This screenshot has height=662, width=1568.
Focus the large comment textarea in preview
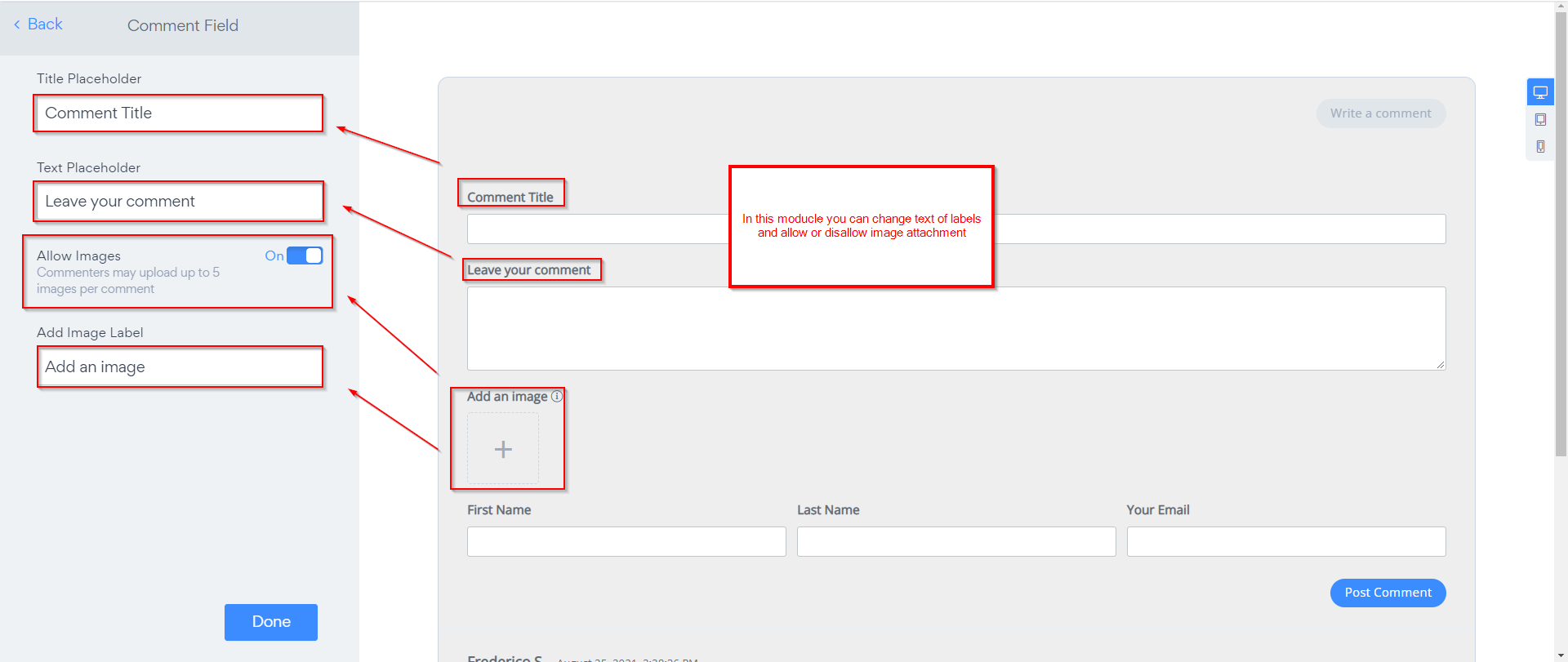point(956,328)
